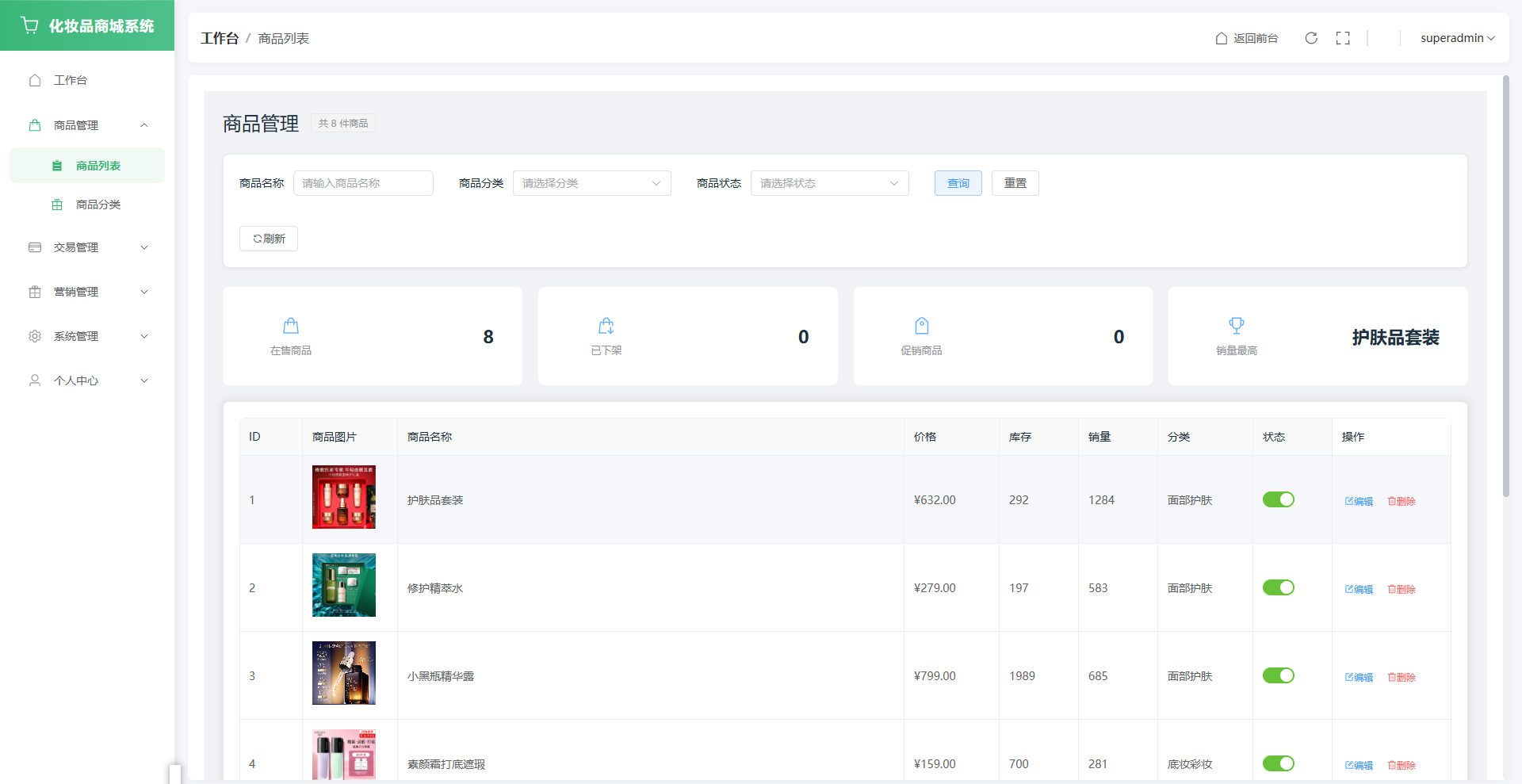
Task: Expand the superadmin user menu
Action: [1457, 38]
